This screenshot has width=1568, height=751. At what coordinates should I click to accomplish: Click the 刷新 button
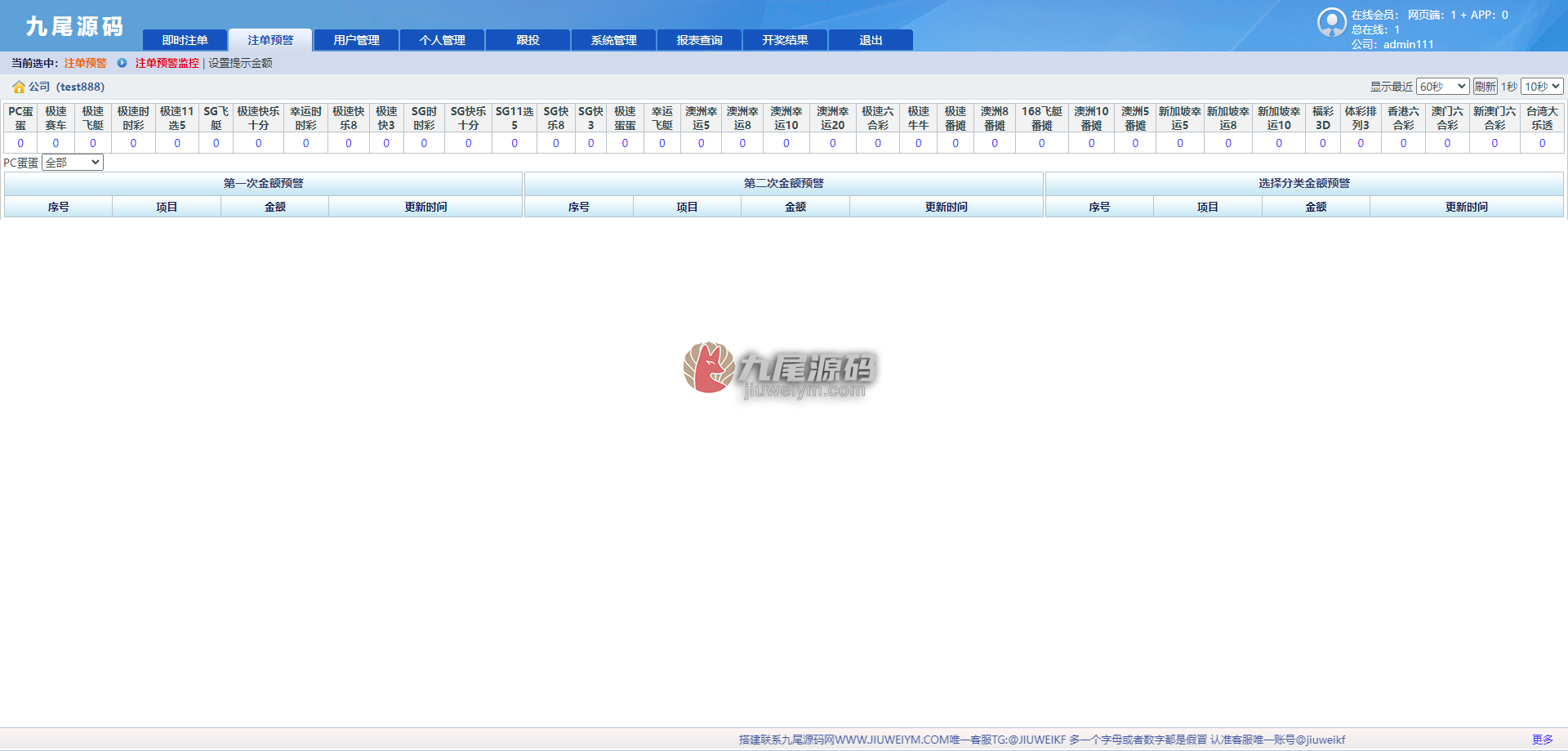coord(1485,87)
